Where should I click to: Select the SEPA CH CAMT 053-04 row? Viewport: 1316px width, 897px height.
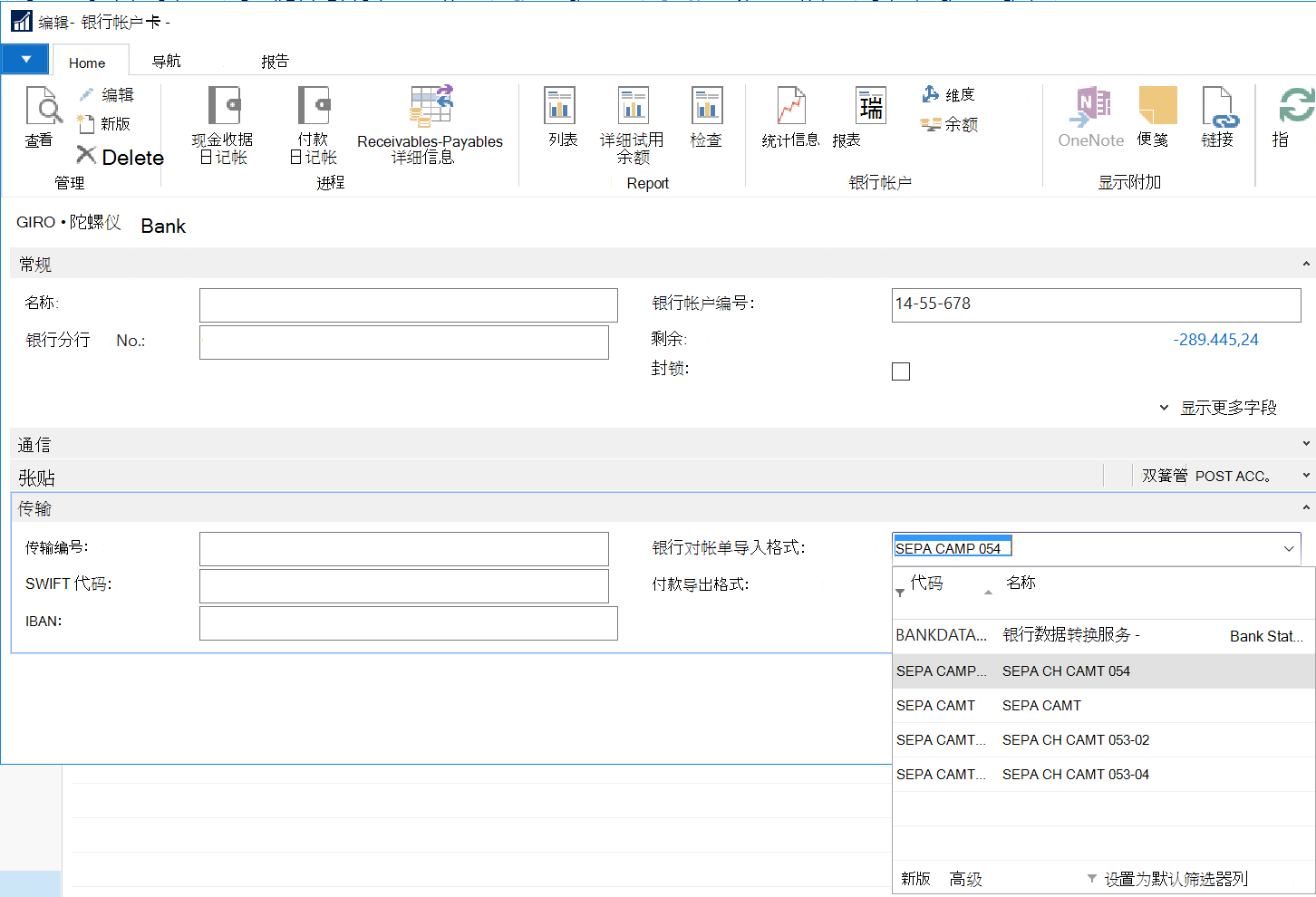tap(1104, 775)
